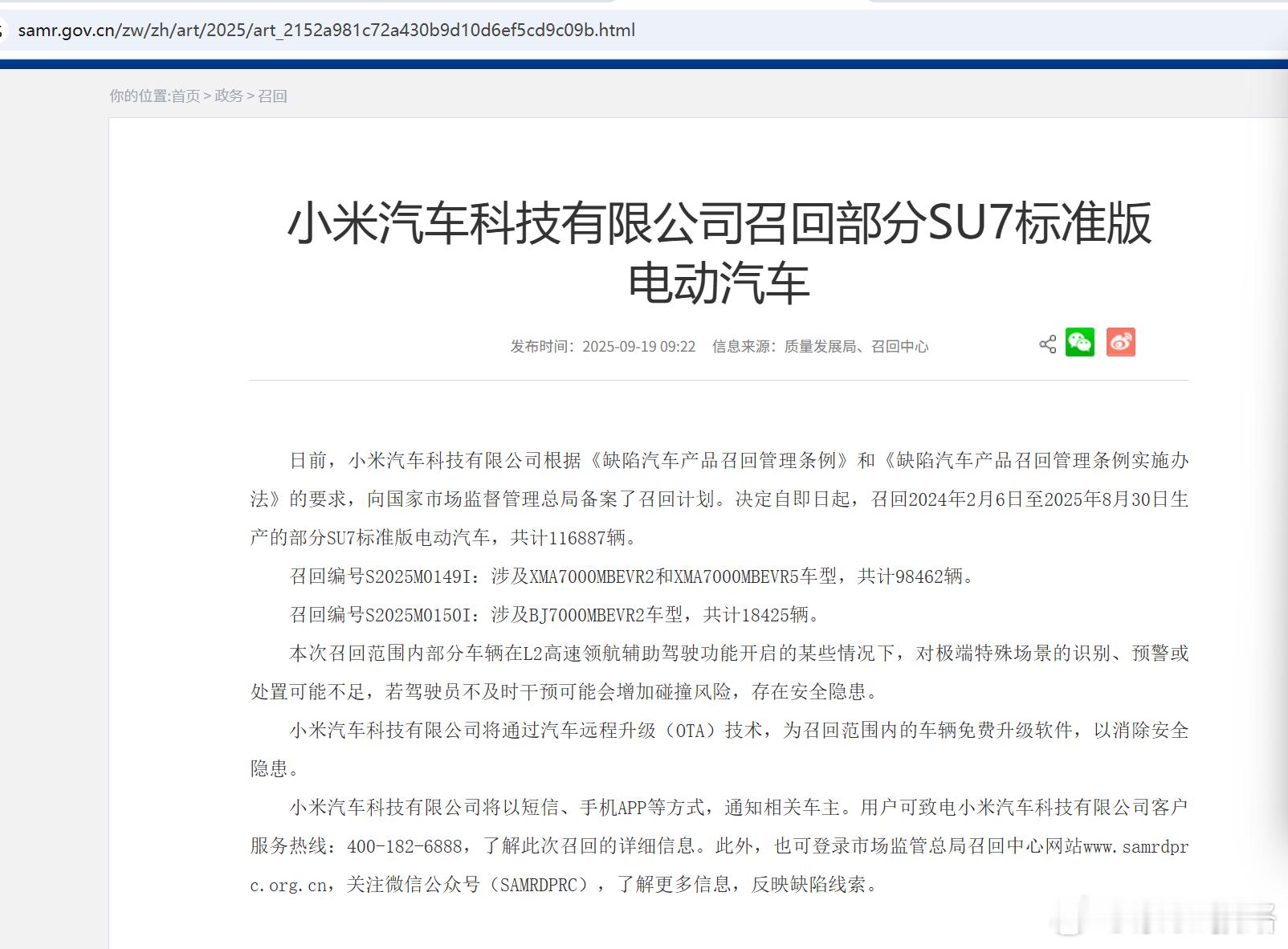Click the samr.gov.cn URL in address bar
This screenshot has height=949, width=1288.
[327, 31]
